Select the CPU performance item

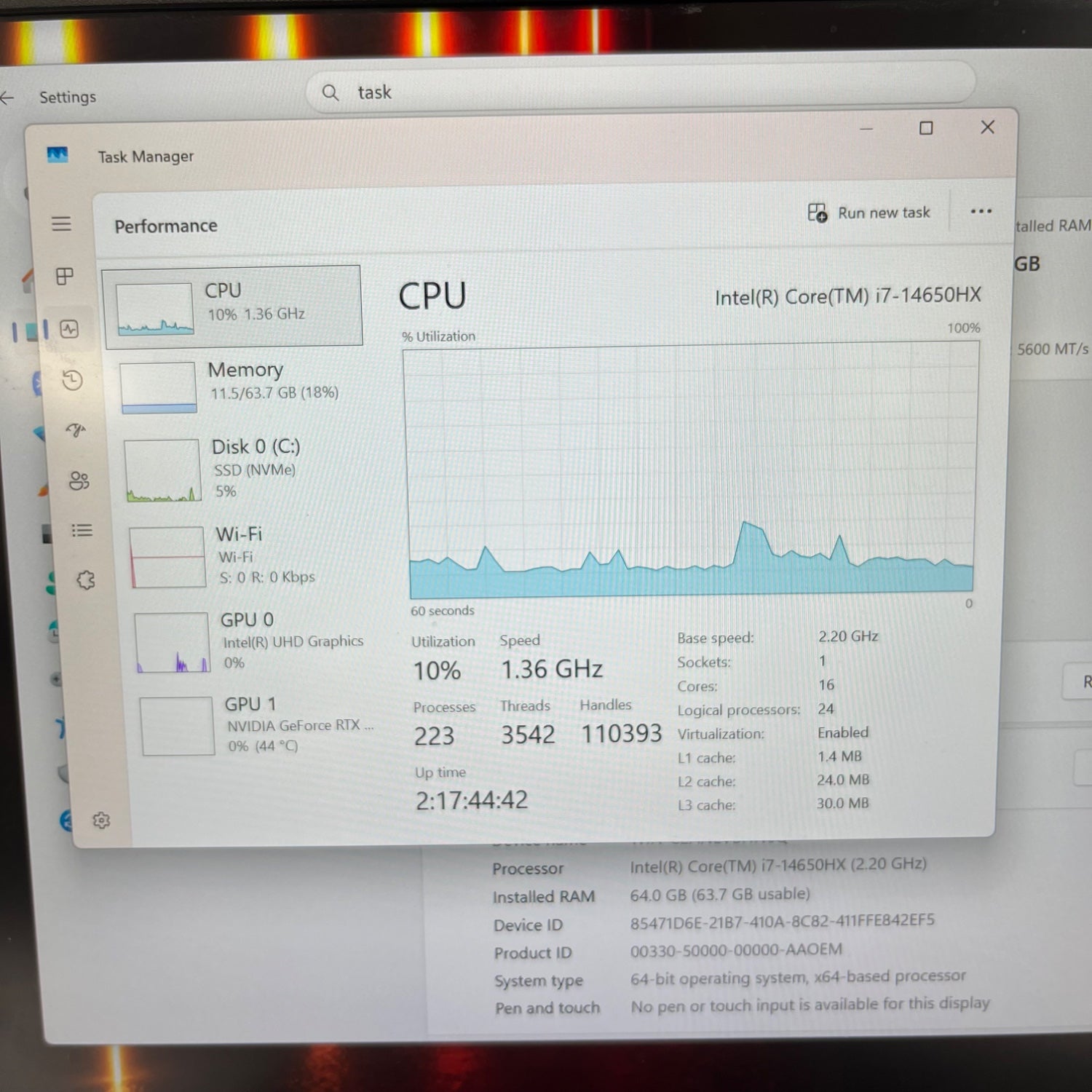(233, 306)
